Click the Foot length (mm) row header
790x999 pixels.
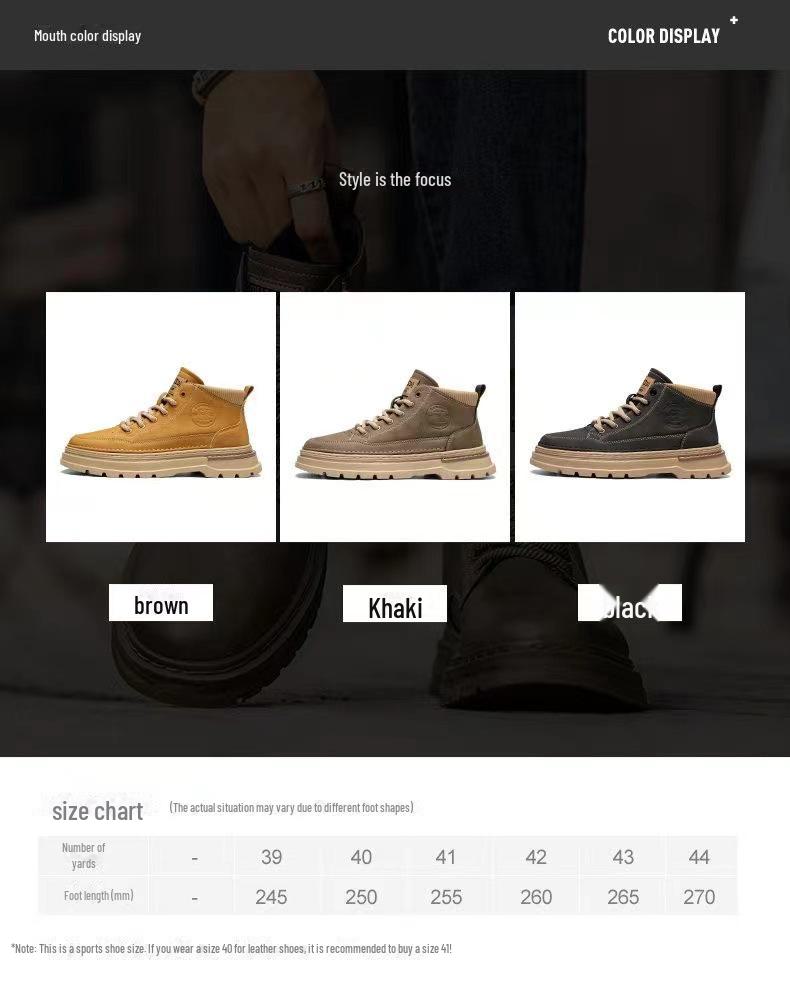tap(99, 896)
